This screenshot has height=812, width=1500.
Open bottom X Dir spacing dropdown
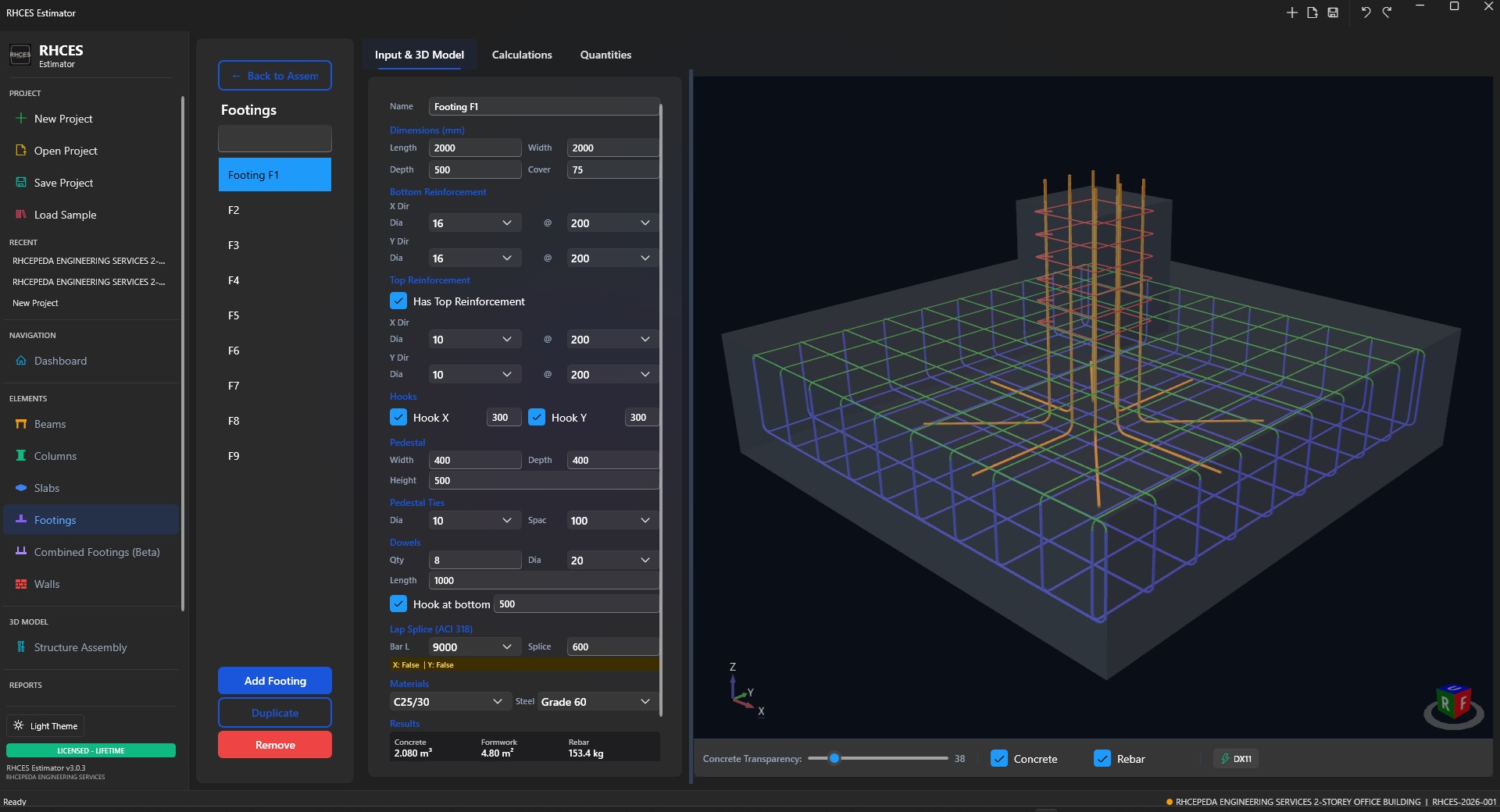(612, 223)
